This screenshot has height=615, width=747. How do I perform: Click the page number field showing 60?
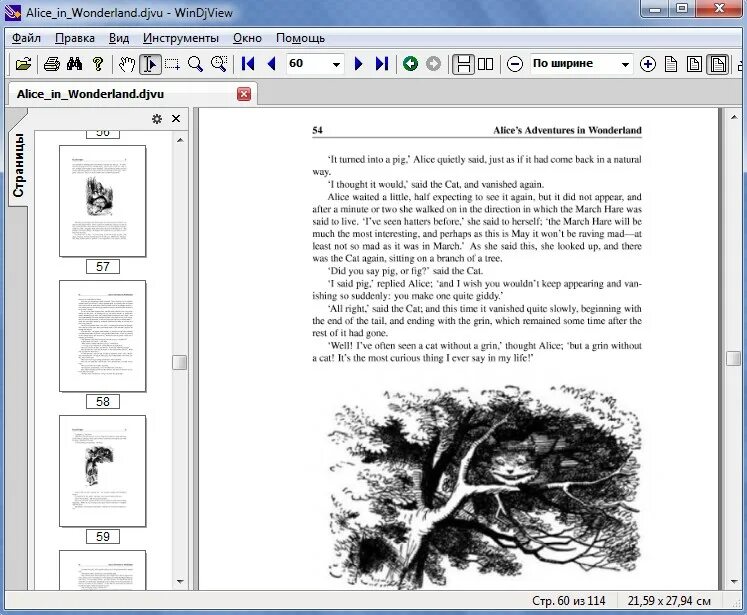coord(308,63)
